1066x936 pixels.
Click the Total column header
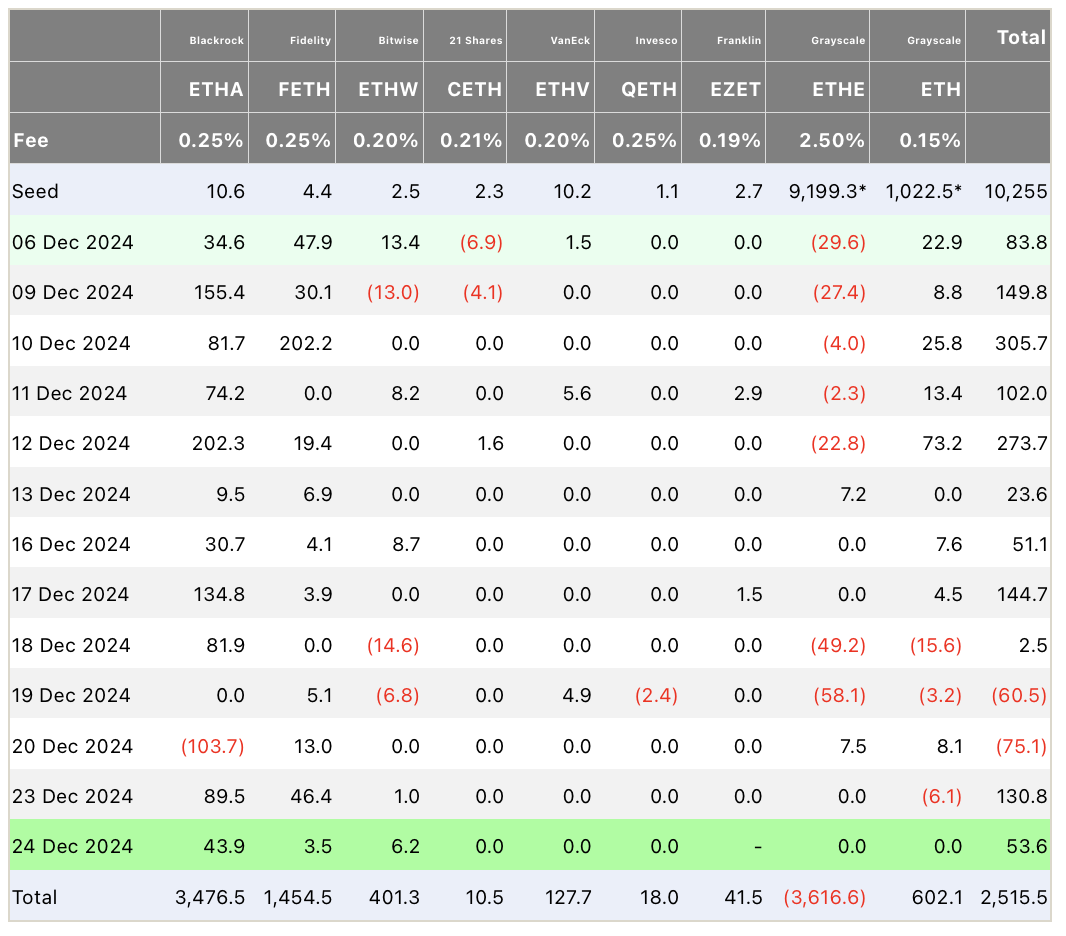1021,37
